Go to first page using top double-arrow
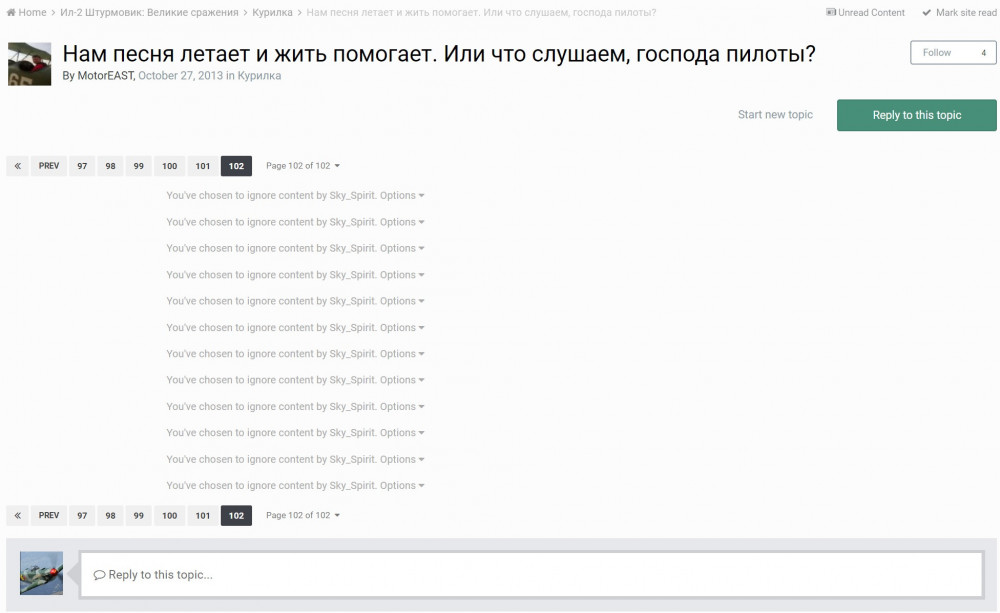The image size is (1000, 613). 17,166
